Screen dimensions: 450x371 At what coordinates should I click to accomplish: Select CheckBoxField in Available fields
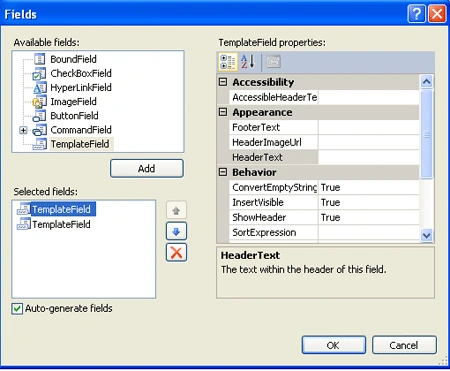(x=81, y=73)
